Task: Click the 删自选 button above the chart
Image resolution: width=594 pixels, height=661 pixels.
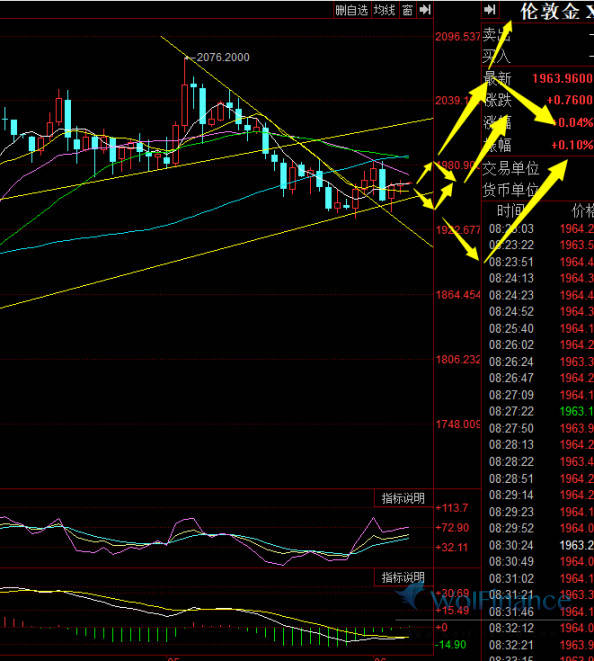Action: pos(352,10)
